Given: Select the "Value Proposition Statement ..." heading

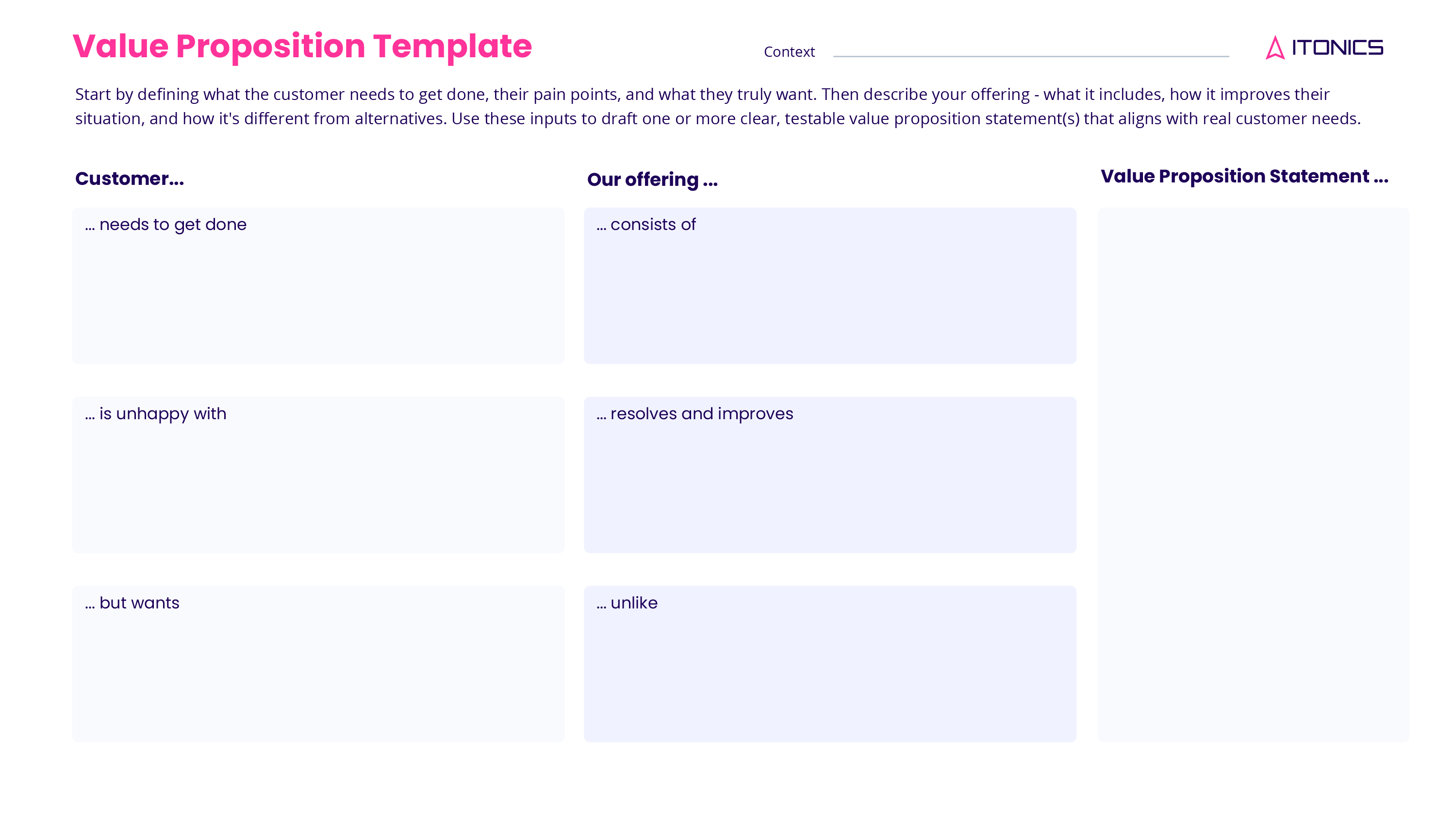Looking at the screenshot, I should click(x=1244, y=176).
